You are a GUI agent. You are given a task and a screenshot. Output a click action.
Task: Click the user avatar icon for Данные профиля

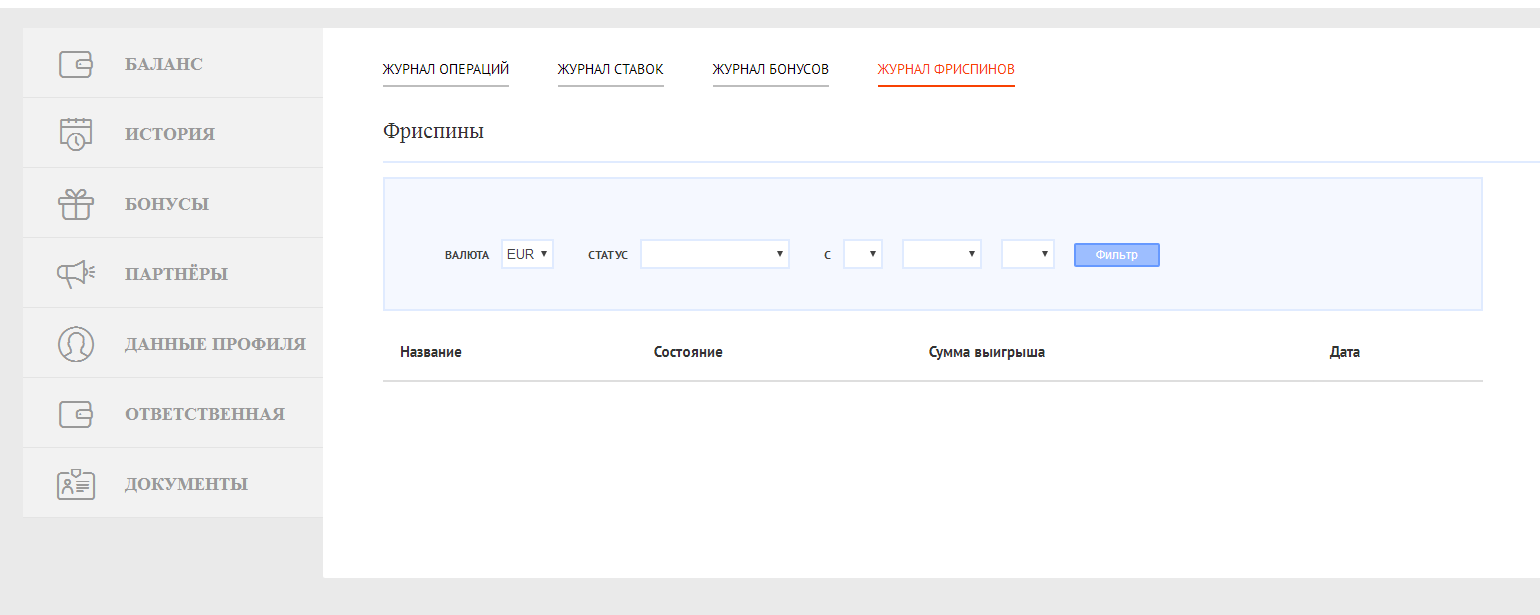click(76, 344)
